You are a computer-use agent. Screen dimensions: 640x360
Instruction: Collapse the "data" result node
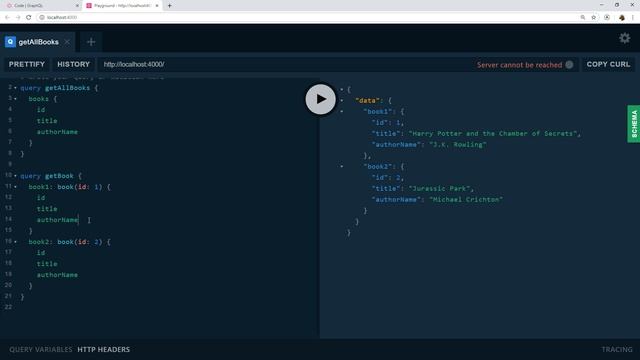pos(342,100)
